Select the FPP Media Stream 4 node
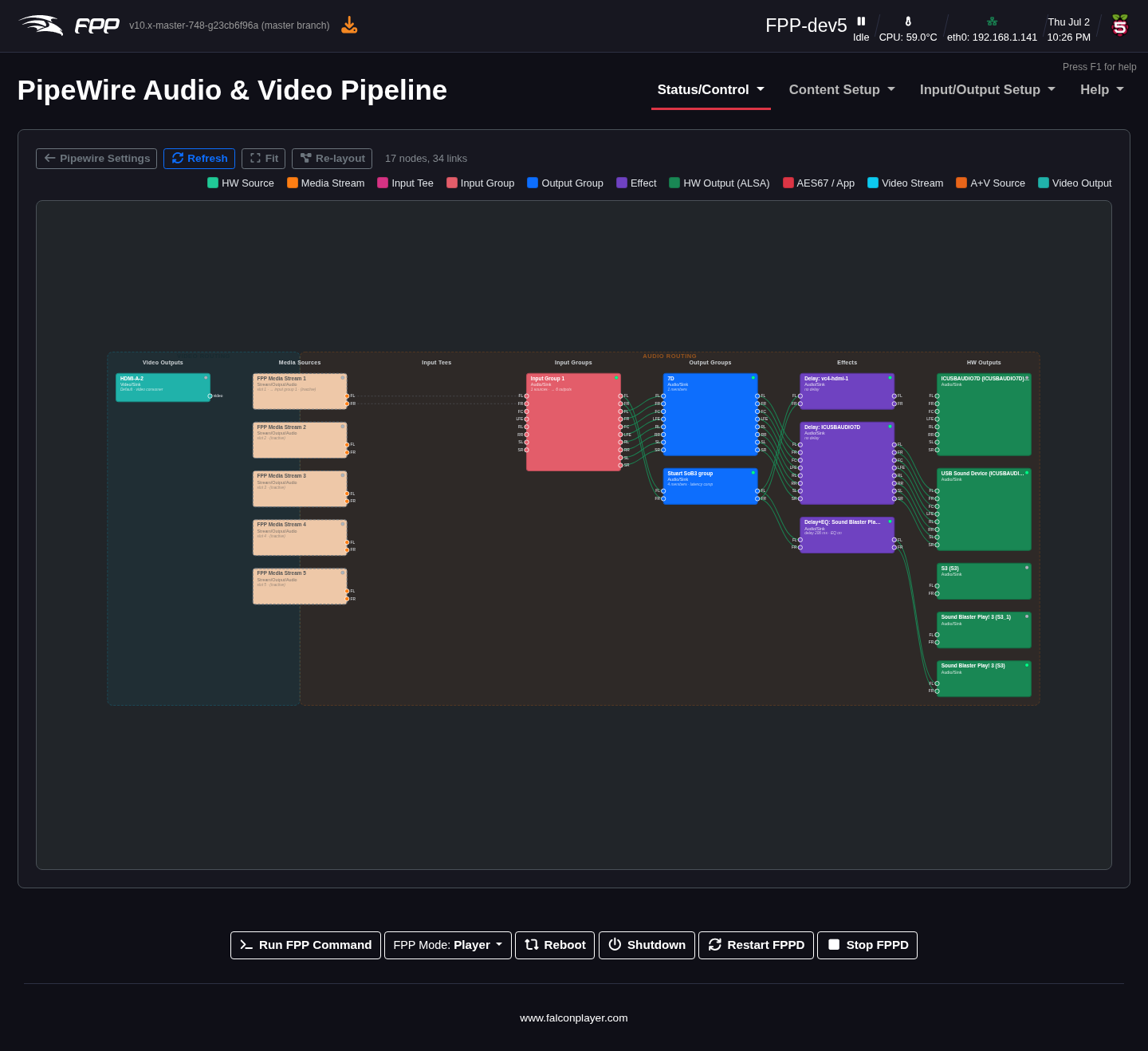Screen dimensions: 1148x1051 [x=300, y=537]
